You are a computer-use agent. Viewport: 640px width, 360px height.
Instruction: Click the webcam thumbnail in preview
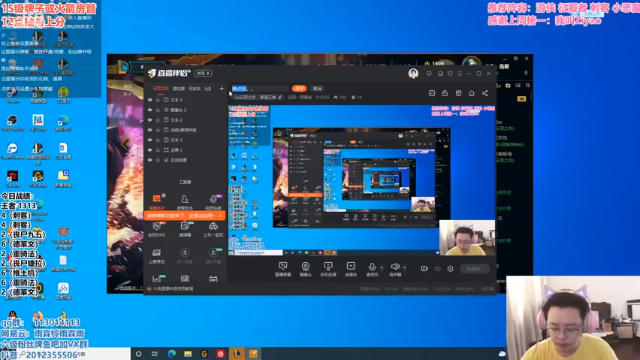point(467,238)
